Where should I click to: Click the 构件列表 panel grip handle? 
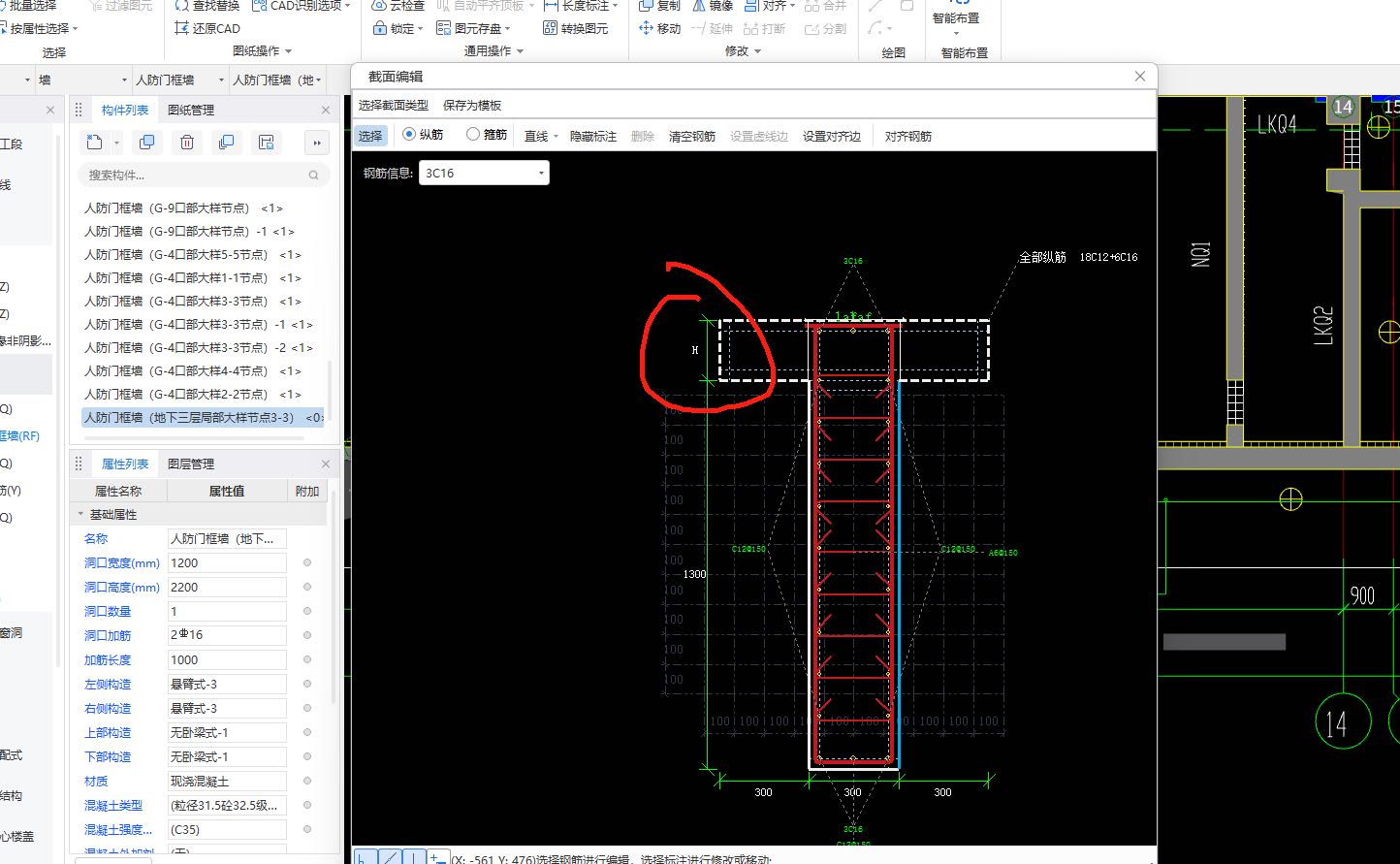pos(80,111)
